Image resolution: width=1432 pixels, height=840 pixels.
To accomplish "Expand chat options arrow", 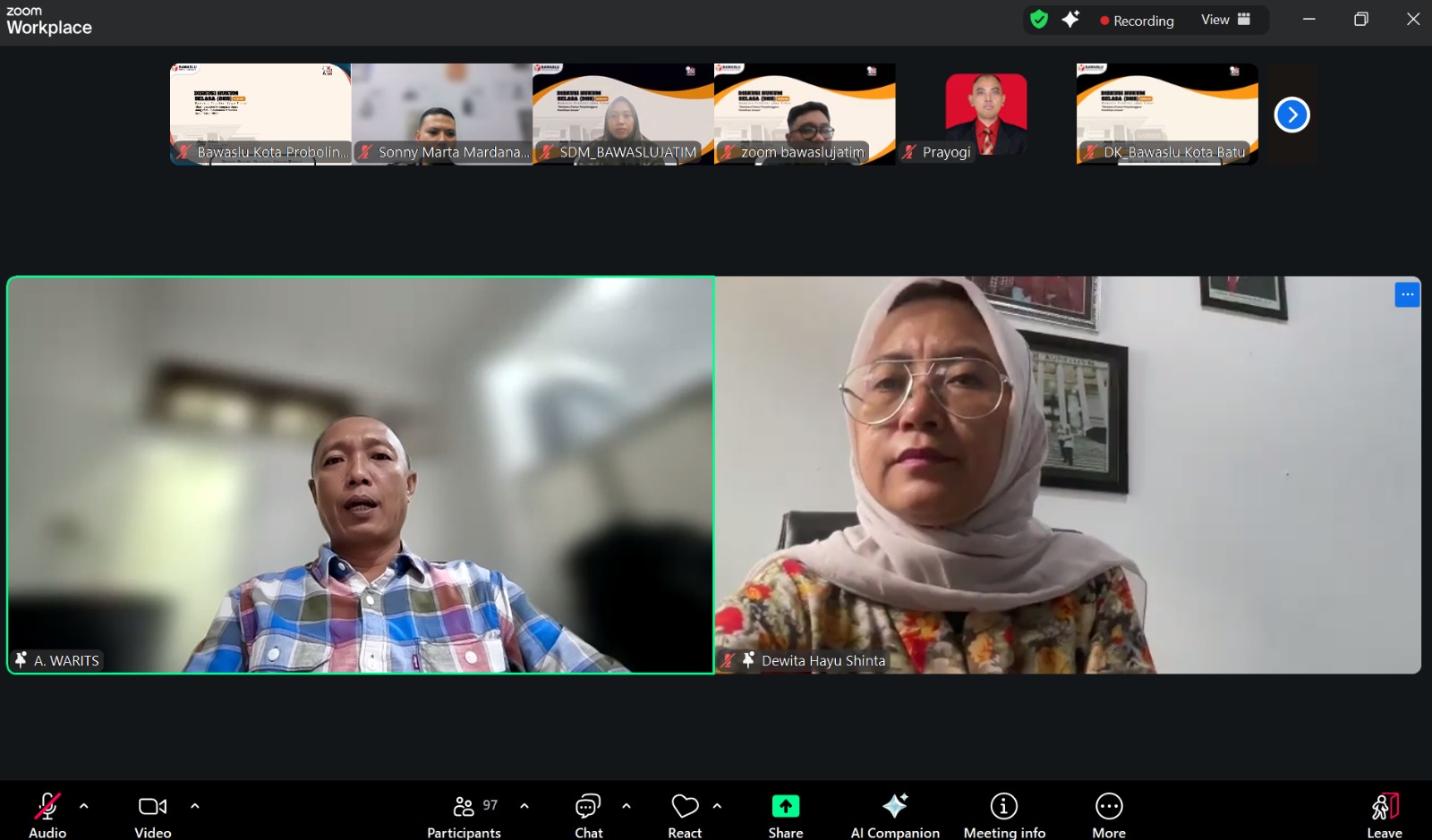I will [x=626, y=806].
